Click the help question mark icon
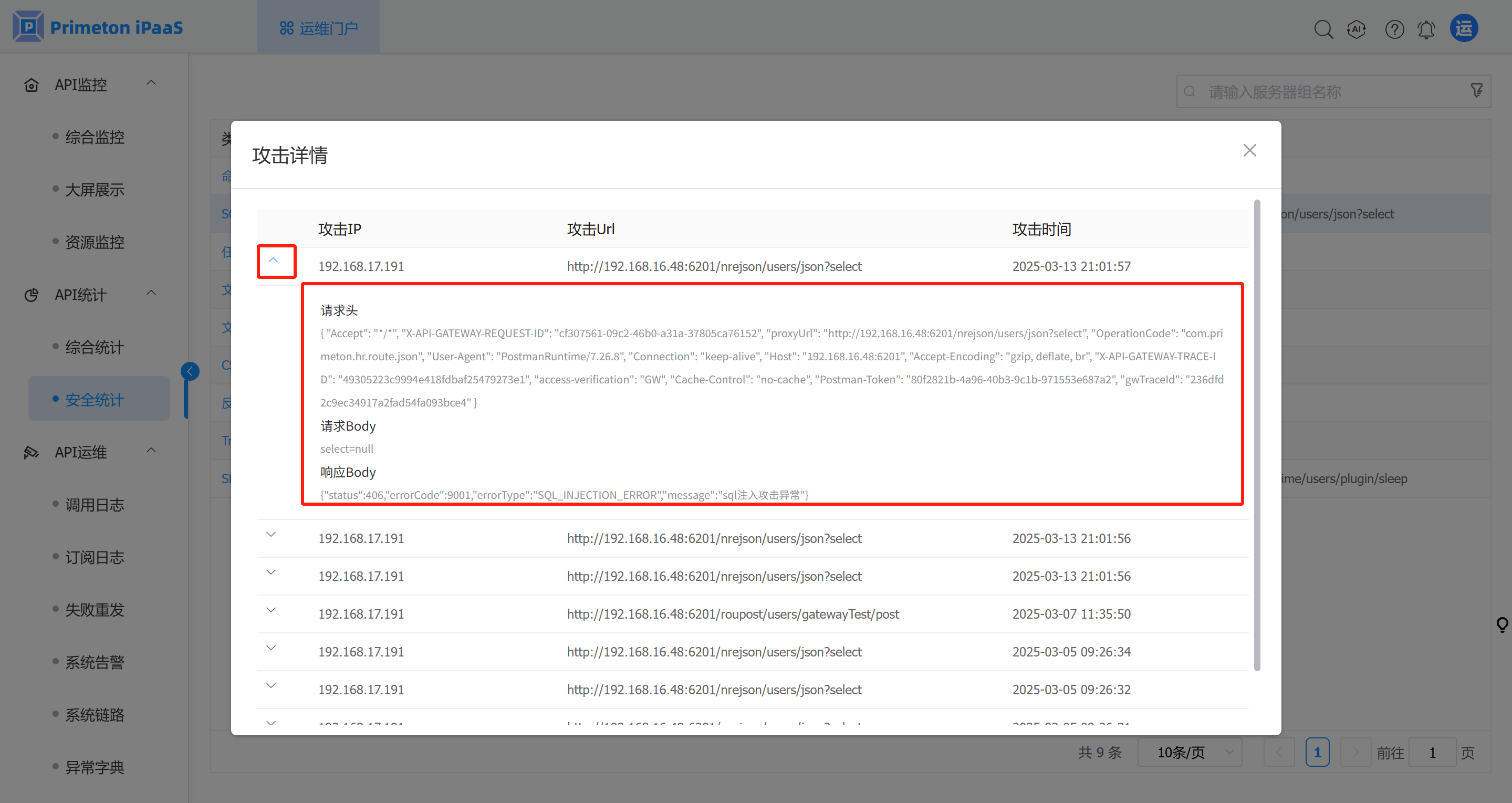 (x=1394, y=29)
